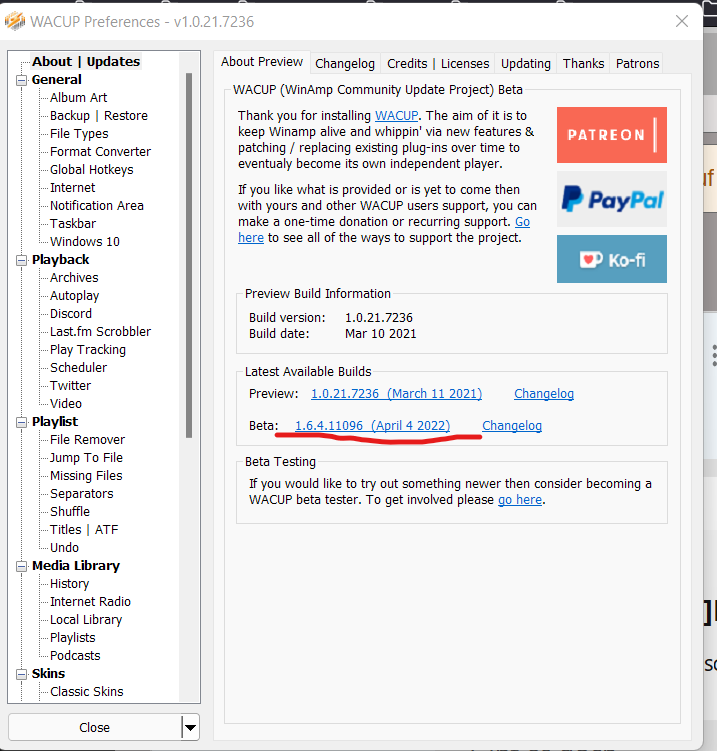Open Discord preferences

pos(71,314)
